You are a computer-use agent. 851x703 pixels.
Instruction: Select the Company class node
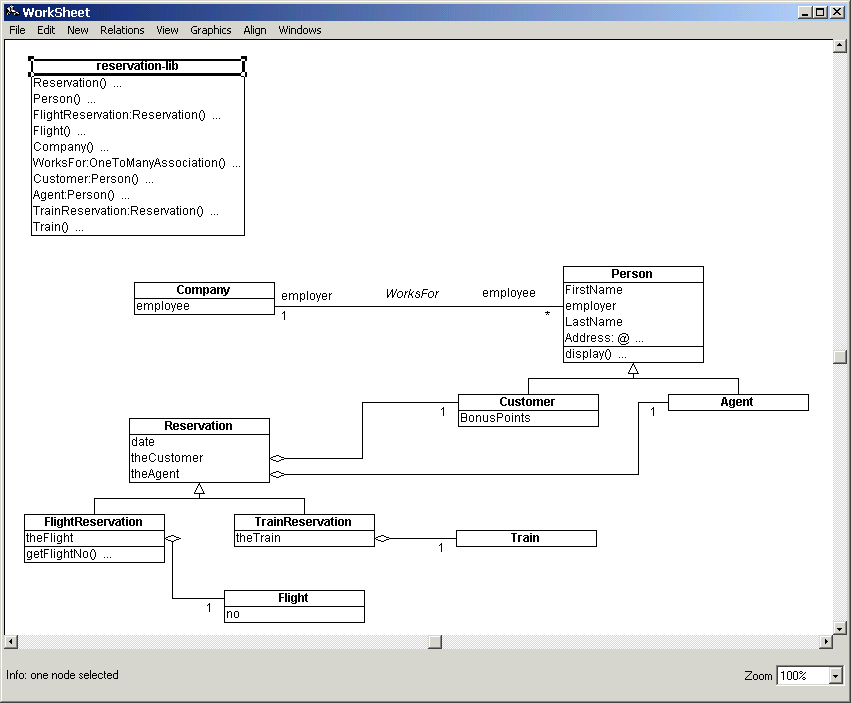[204, 290]
